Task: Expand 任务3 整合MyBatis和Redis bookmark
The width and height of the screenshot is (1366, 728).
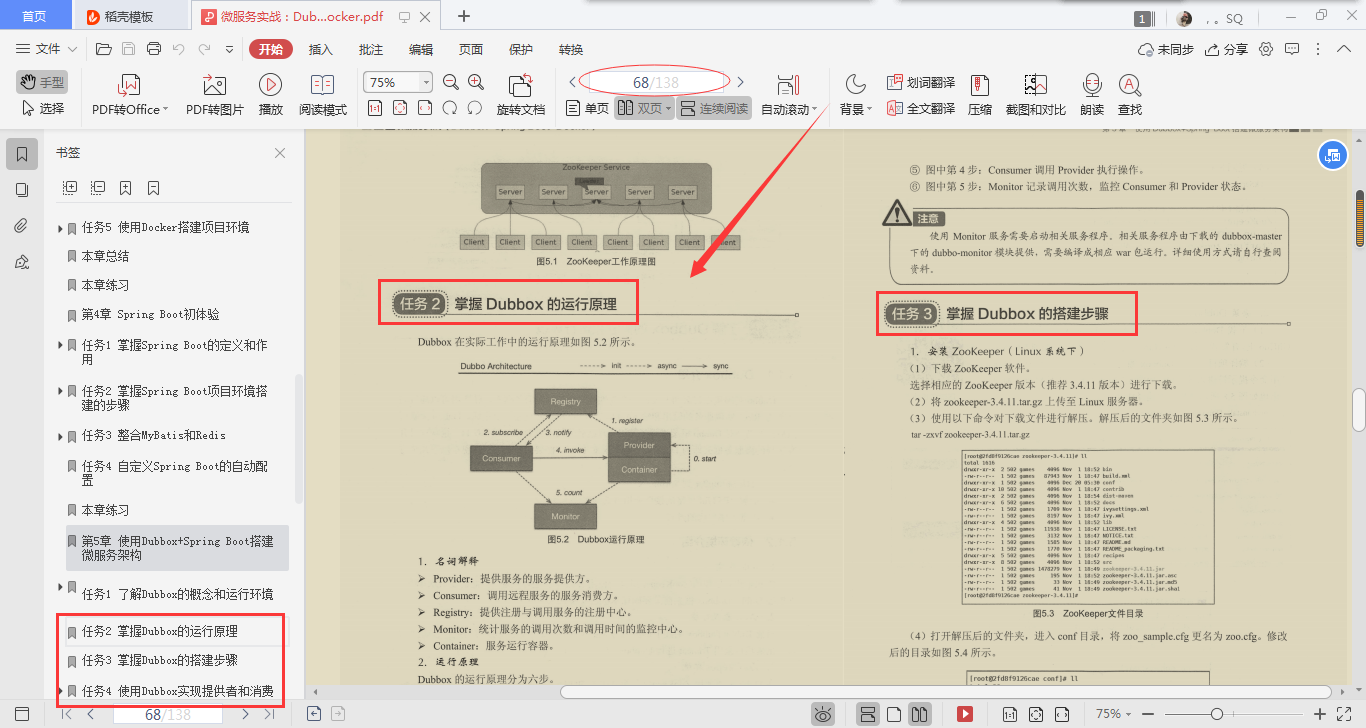Action: [61, 436]
